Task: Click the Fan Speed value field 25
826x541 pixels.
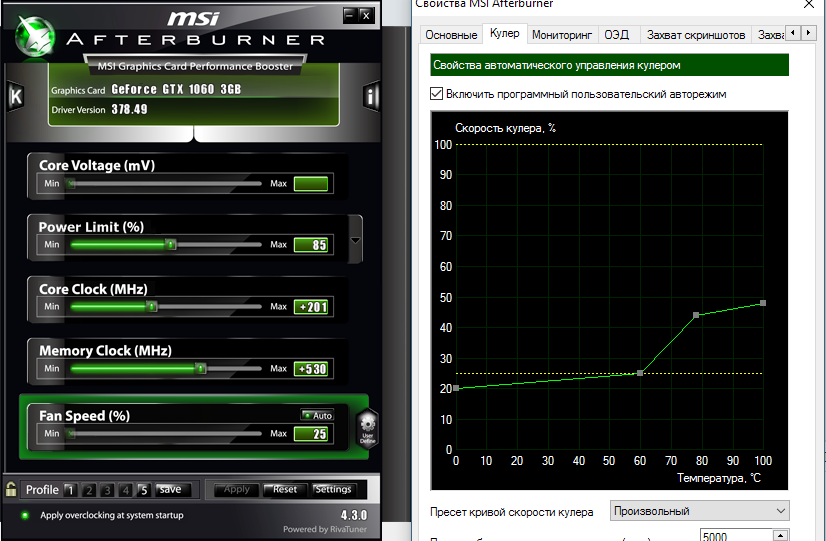Action: click(x=311, y=434)
